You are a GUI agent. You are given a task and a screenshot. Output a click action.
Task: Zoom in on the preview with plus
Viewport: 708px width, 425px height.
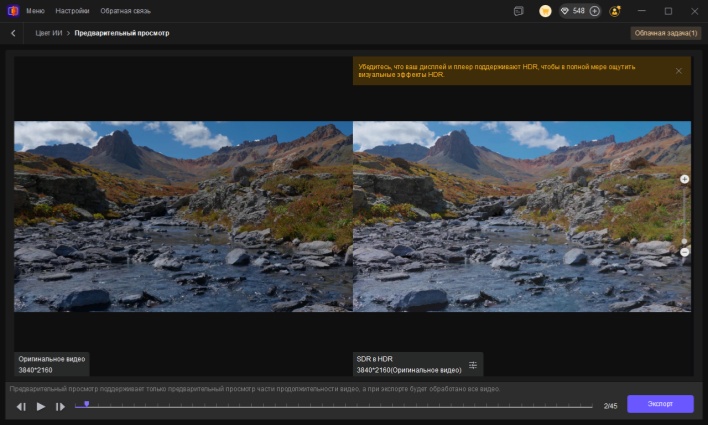tap(684, 179)
